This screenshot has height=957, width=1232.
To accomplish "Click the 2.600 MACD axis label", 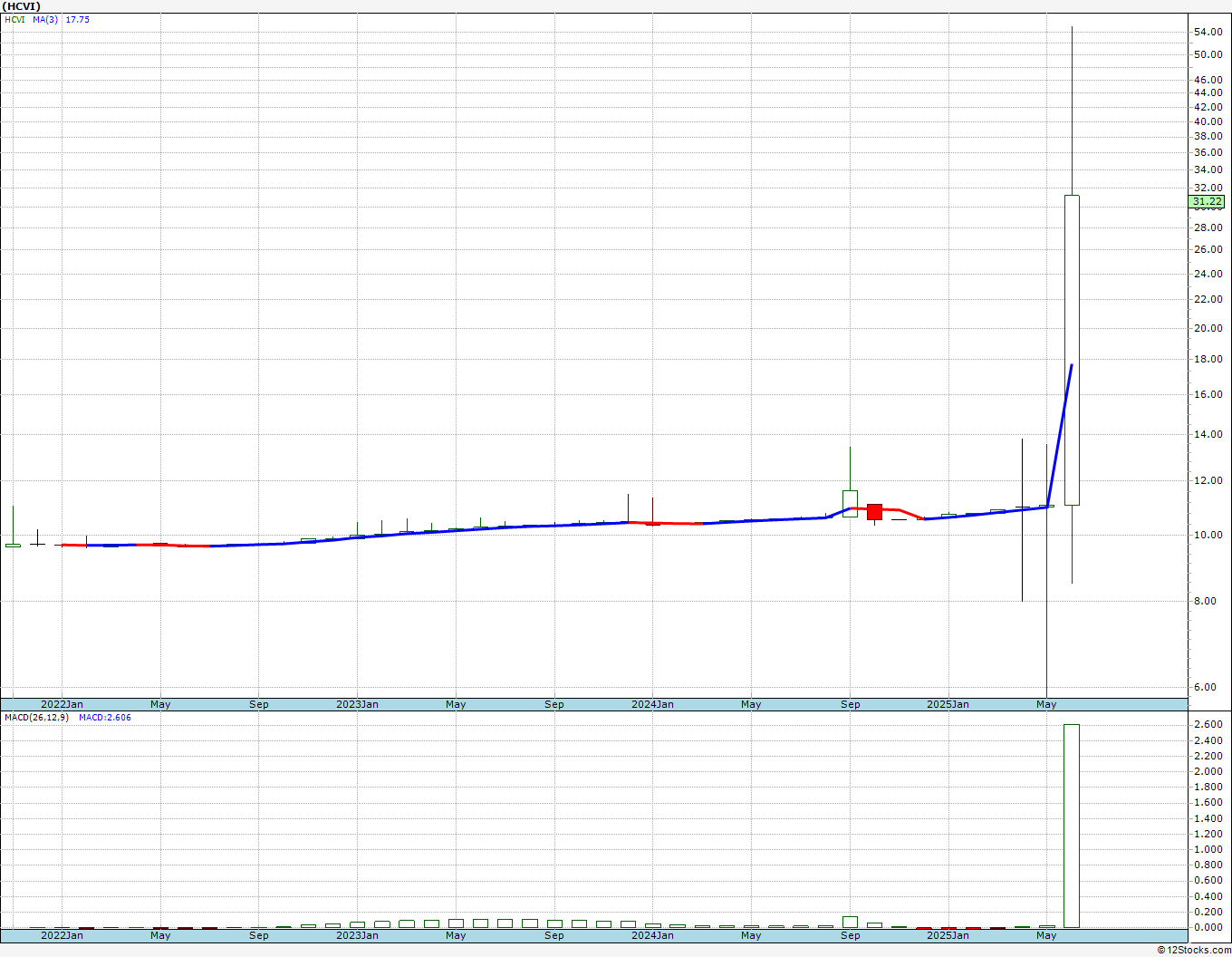I will (1207, 725).
